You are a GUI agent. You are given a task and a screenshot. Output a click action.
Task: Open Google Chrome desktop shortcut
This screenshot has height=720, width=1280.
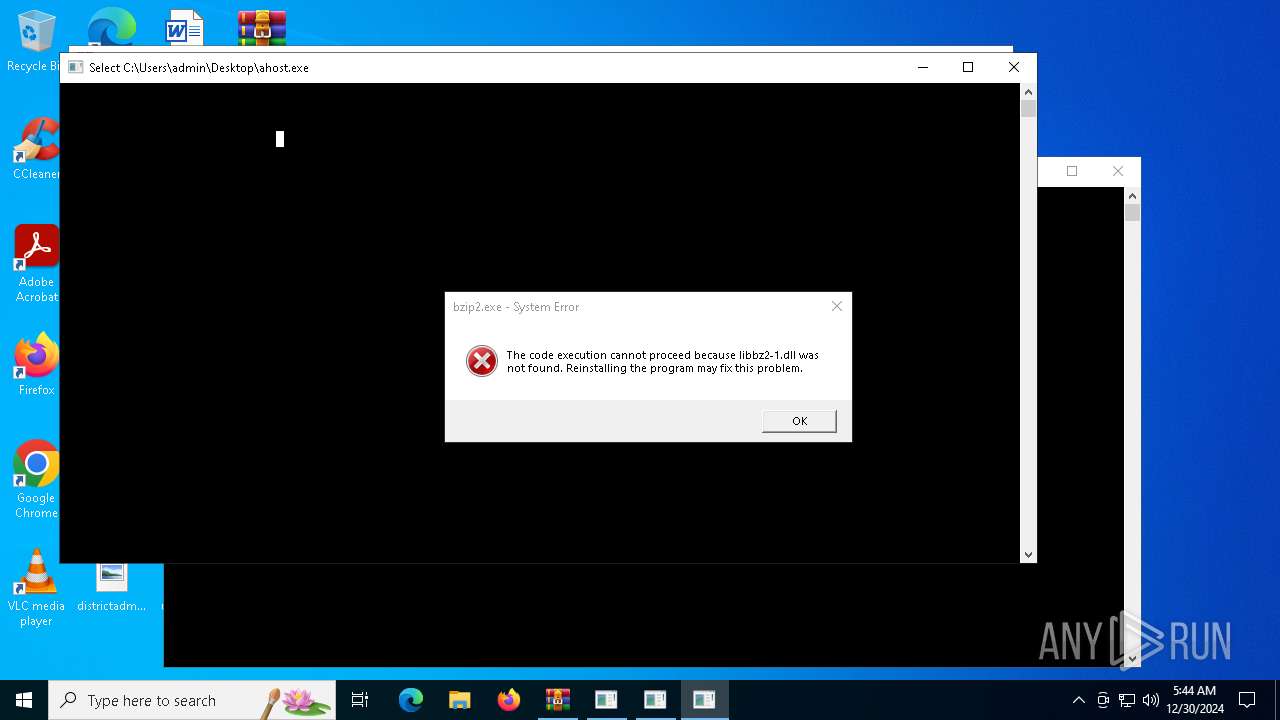[x=36, y=480]
